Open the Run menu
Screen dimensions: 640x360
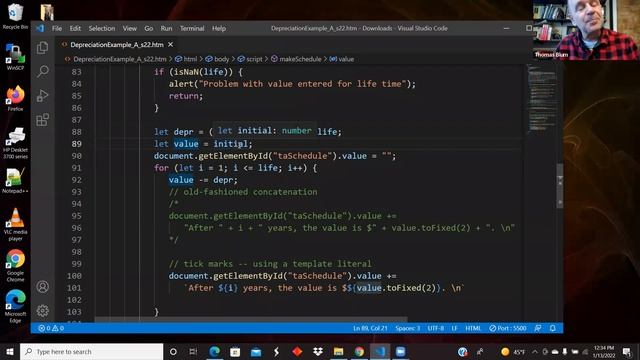tap(166, 28)
